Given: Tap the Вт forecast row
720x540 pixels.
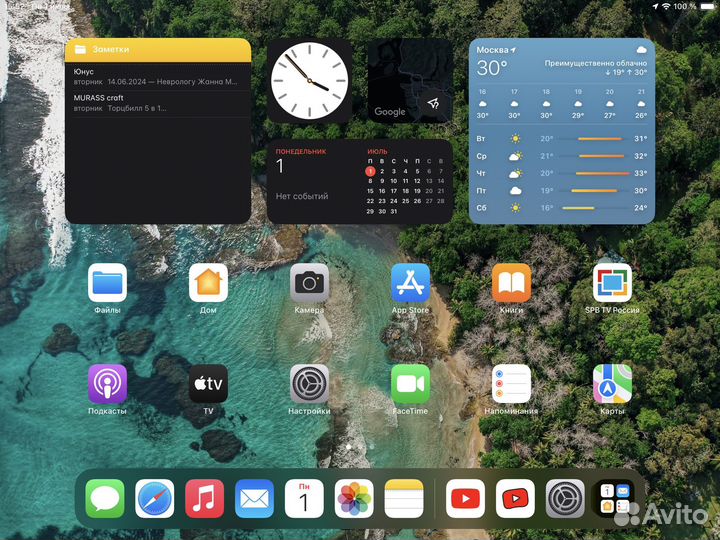Looking at the screenshot, I should (562, 139).
